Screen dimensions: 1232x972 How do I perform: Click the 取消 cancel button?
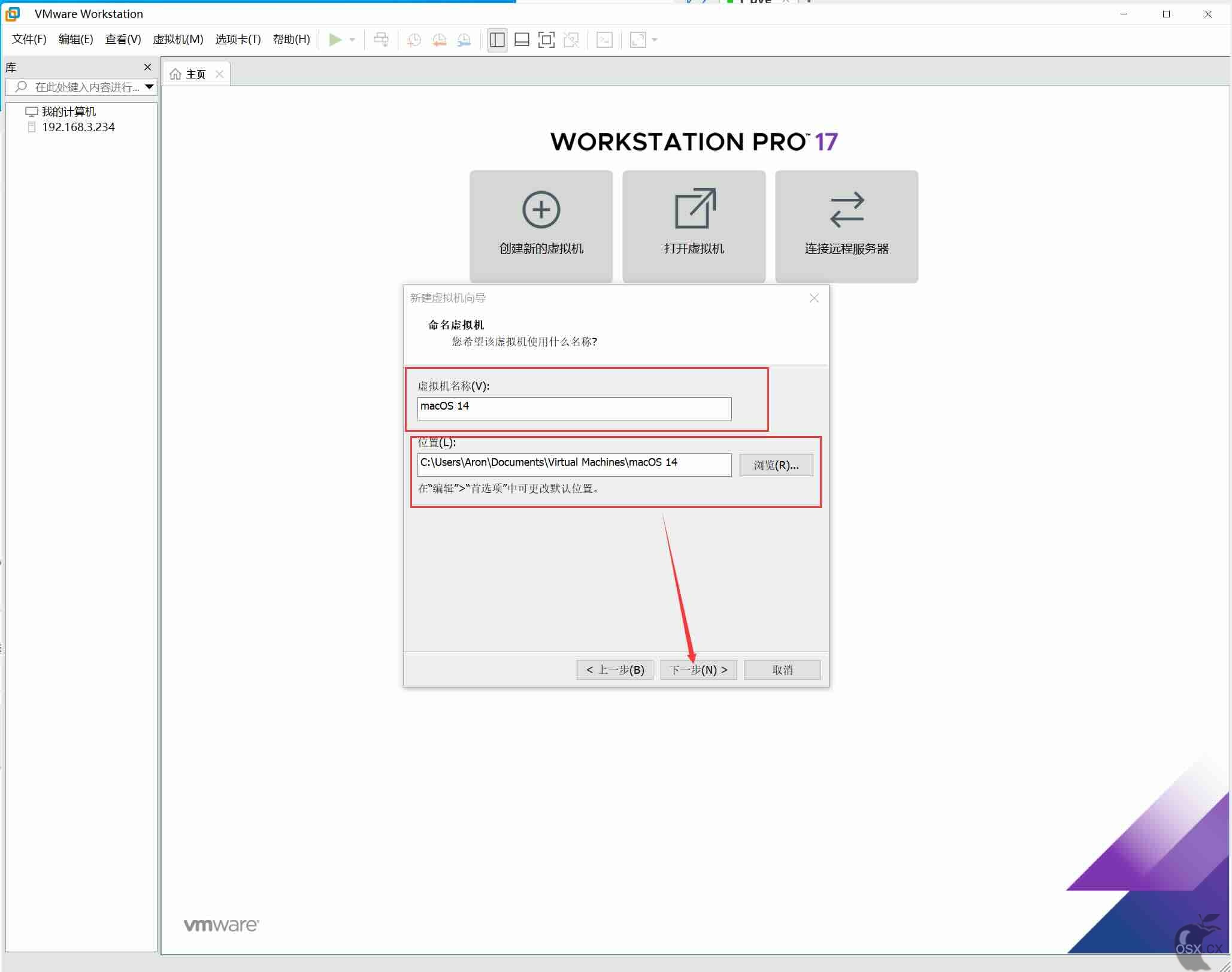(x=783, y=670)
